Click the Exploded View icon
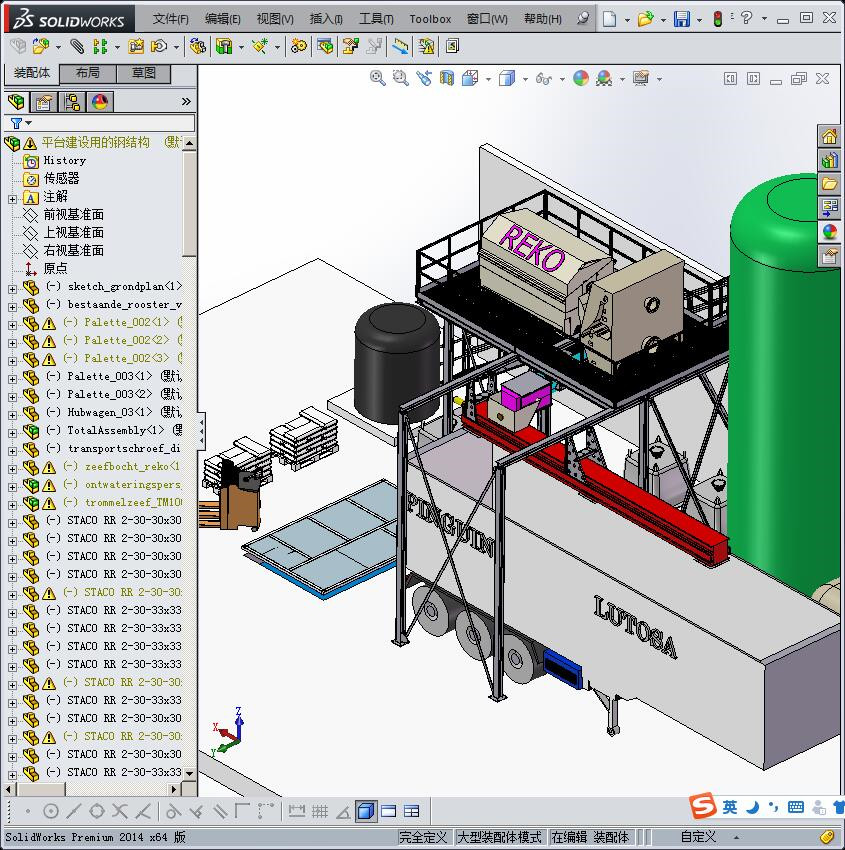 [351, 47]
